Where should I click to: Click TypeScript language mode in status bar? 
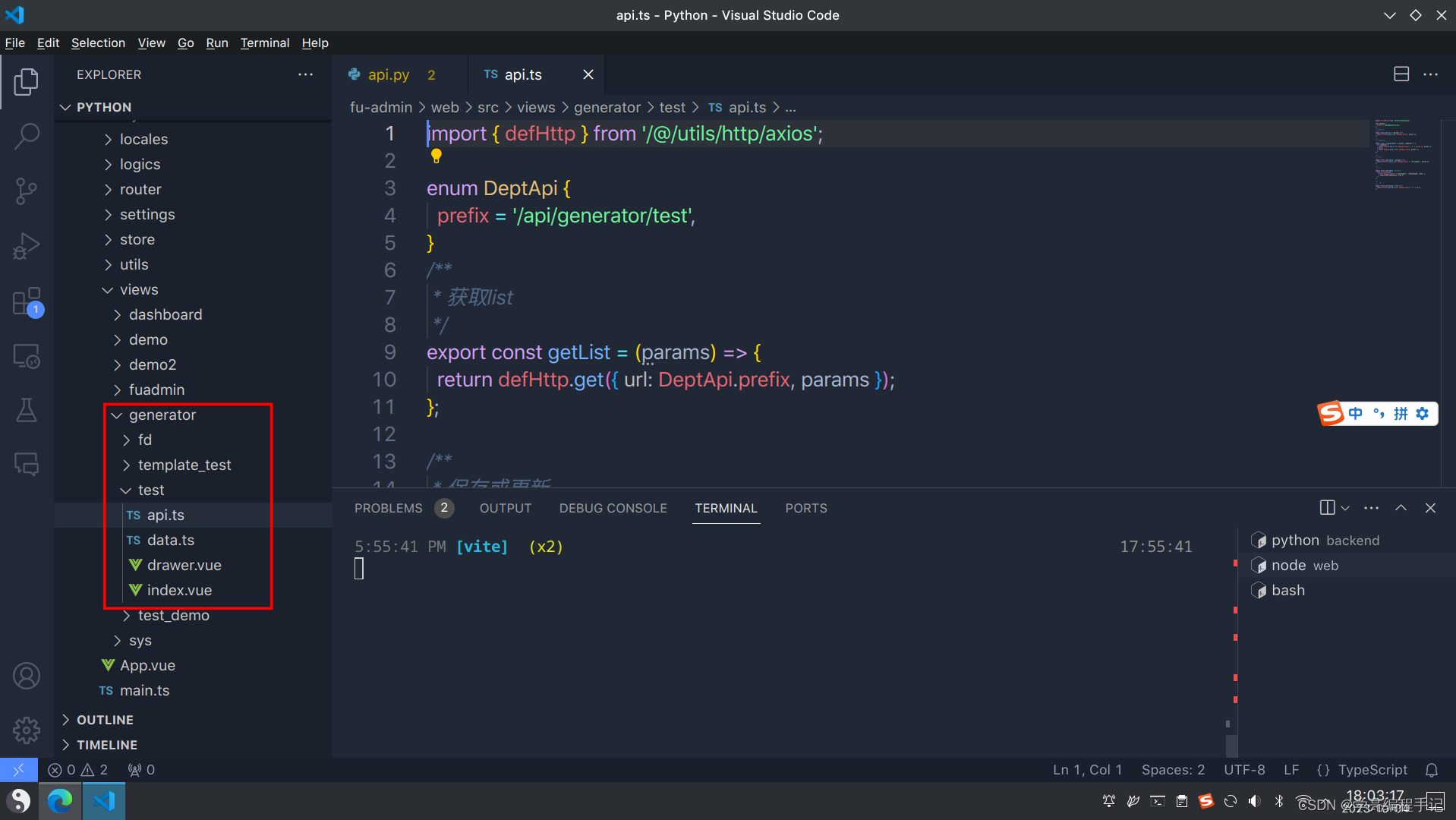point(1372,769)
